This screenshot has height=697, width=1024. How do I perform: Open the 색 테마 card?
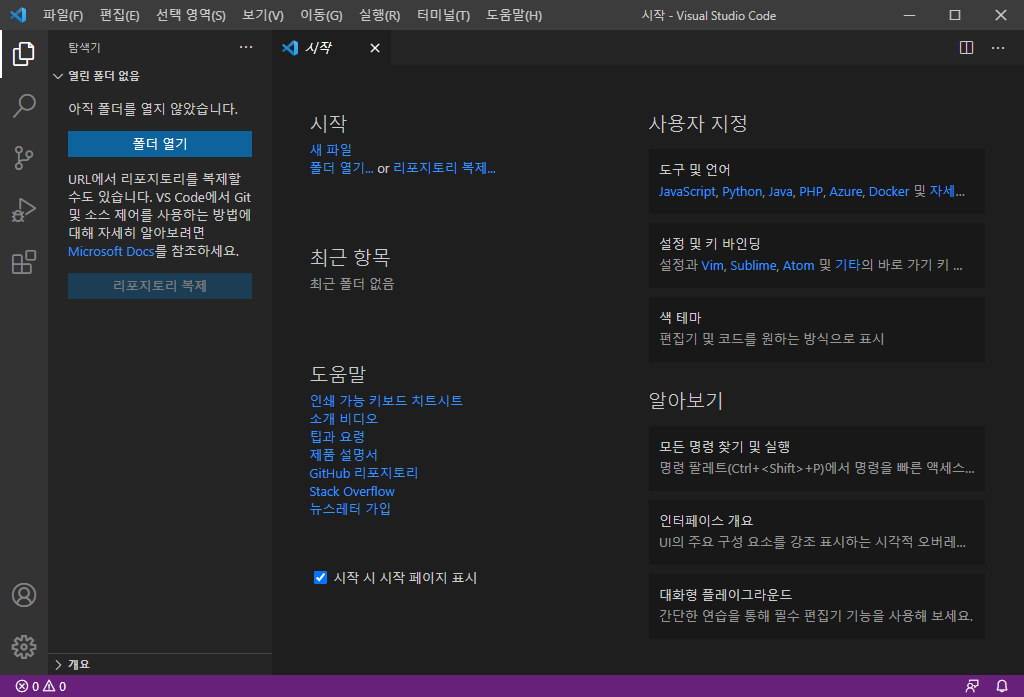coord(816,329)
